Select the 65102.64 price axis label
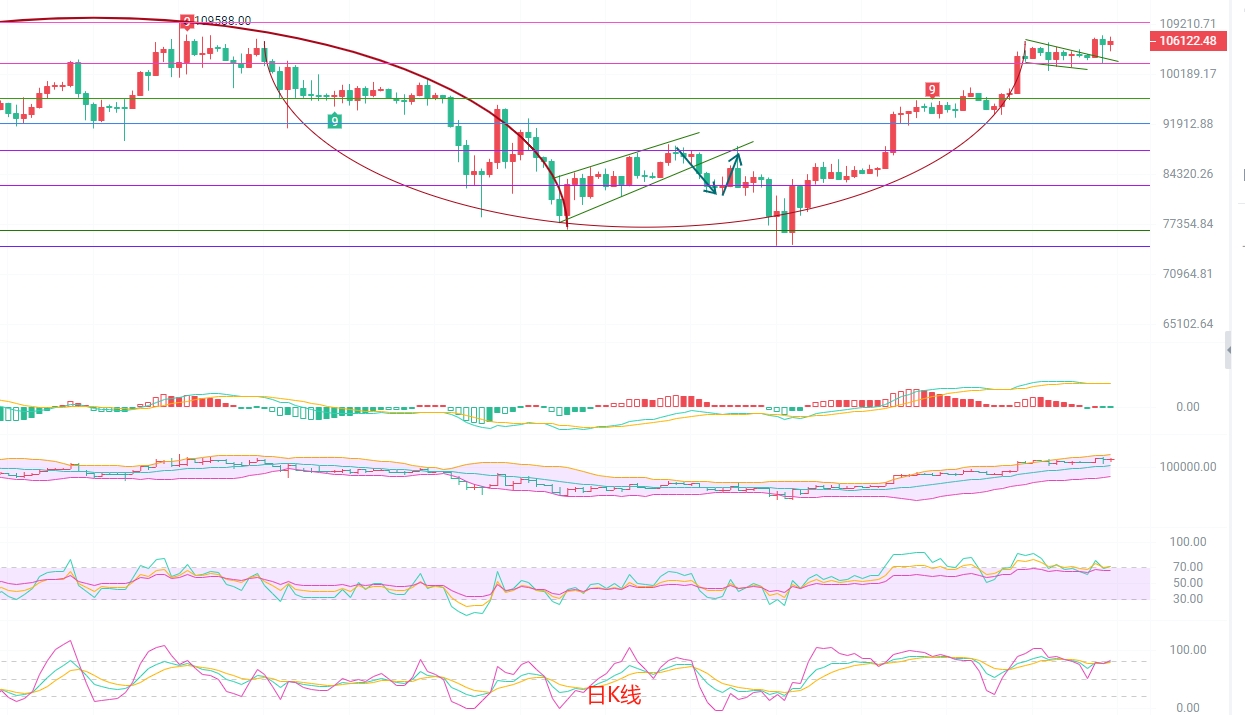1245x715 pixels. (1188, 324)
